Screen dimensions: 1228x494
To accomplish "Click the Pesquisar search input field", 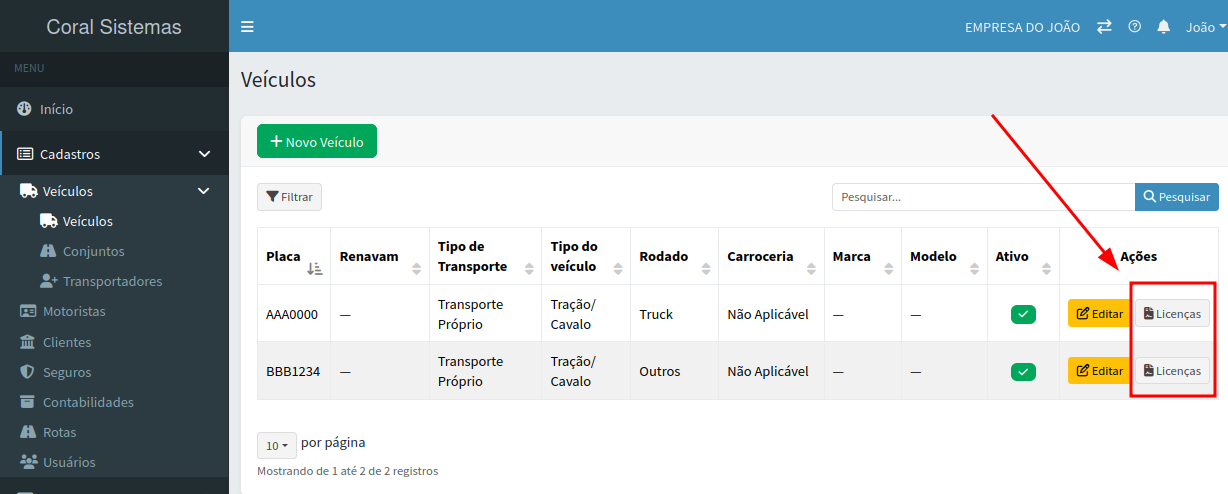I will 983,197.
